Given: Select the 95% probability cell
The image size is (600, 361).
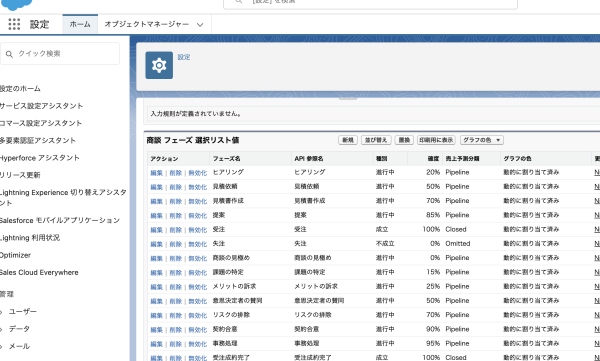Looking at the screenshot, I should (433, 343).
